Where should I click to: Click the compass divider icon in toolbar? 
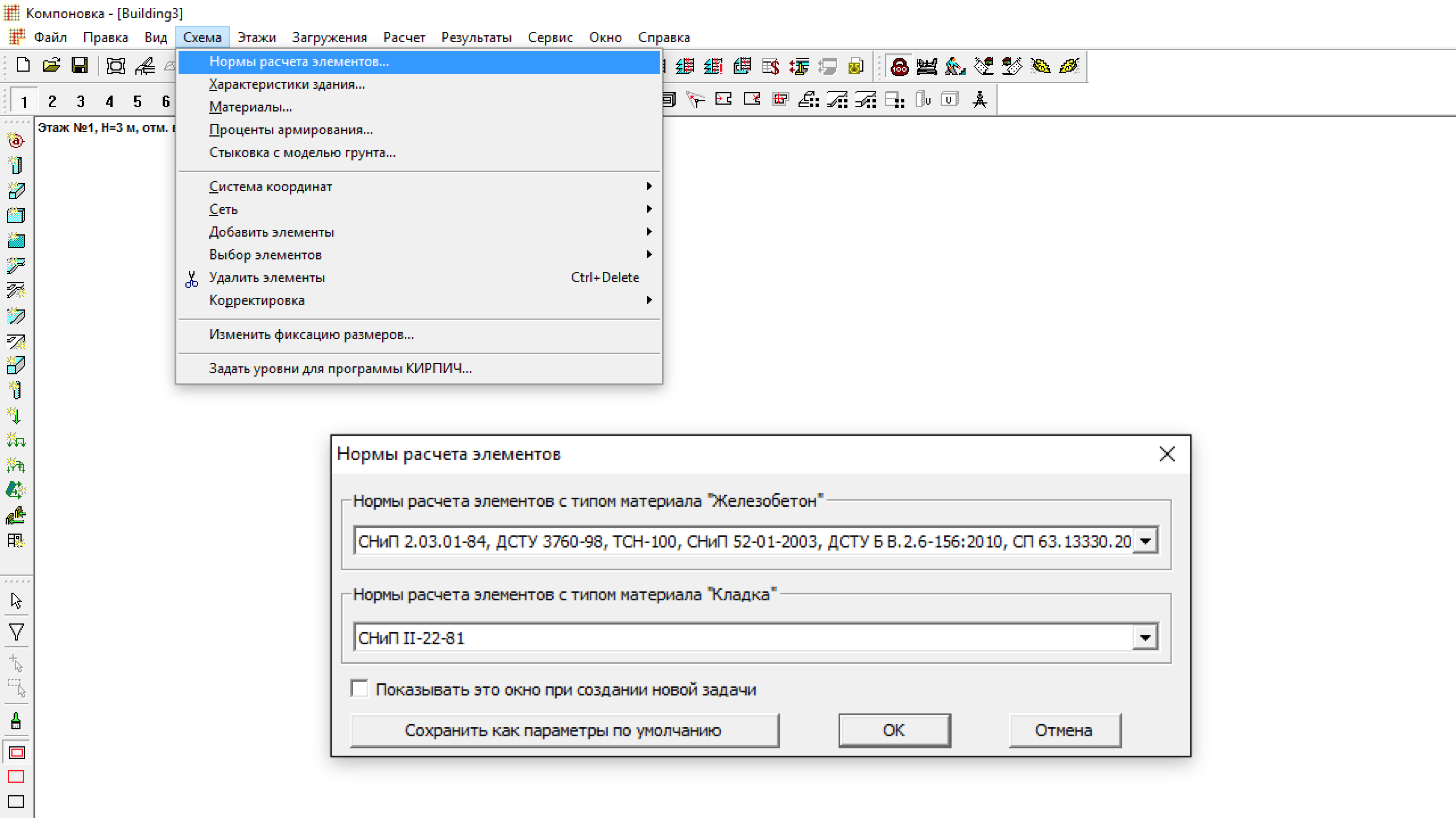979,100
